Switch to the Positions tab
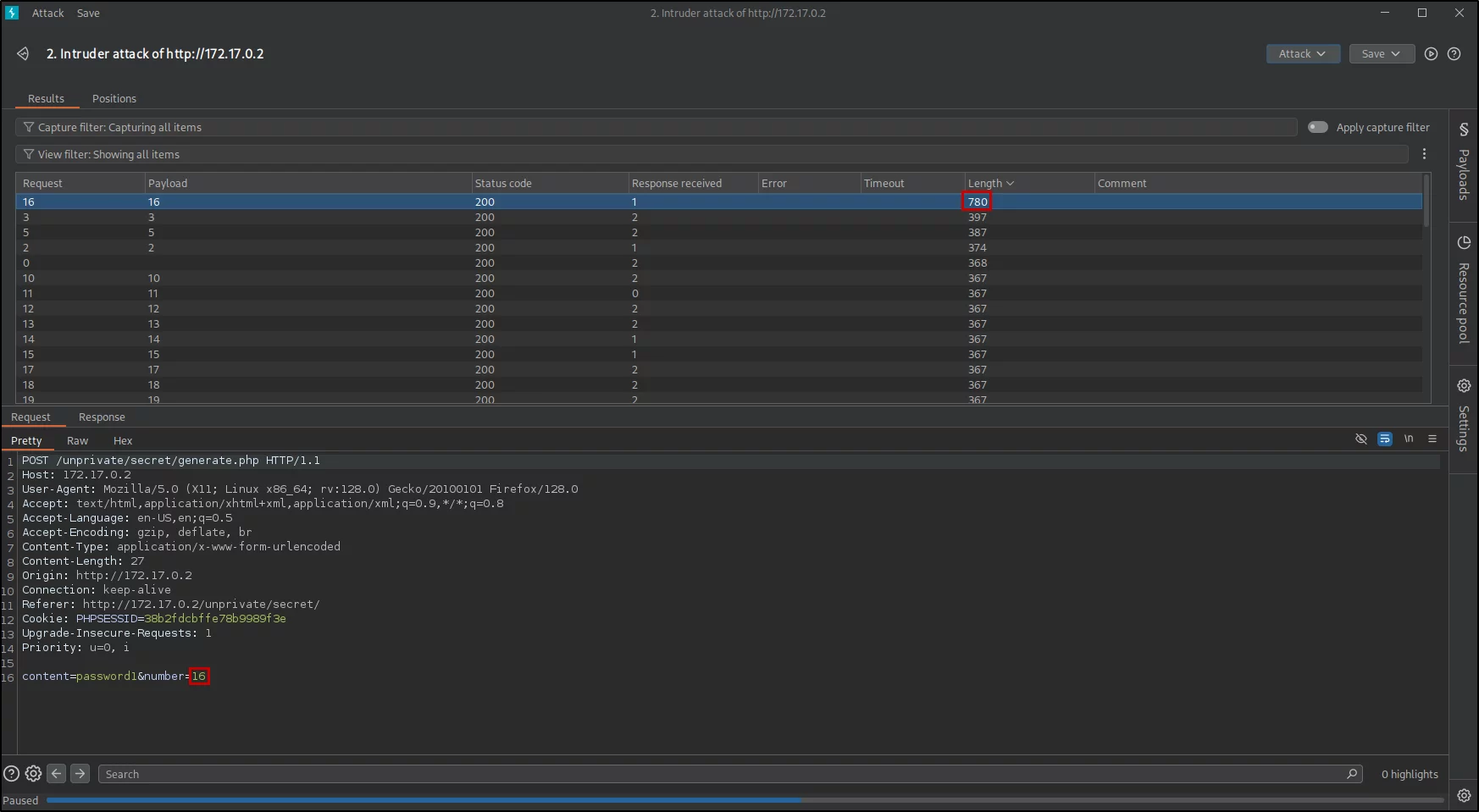 point(114,98)
